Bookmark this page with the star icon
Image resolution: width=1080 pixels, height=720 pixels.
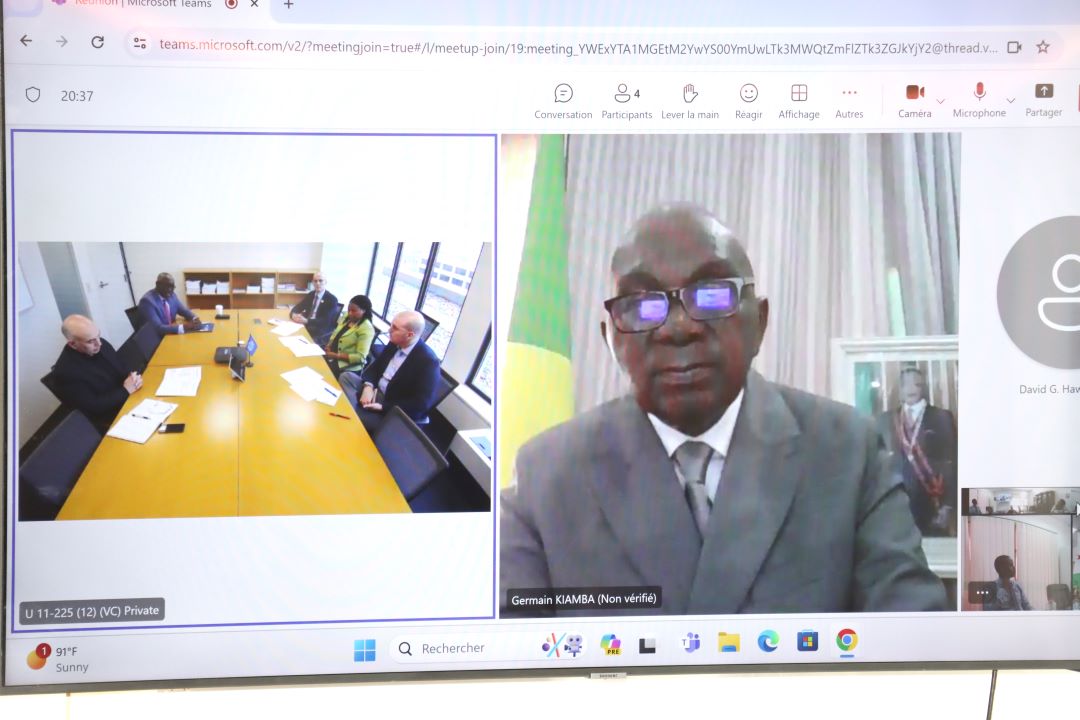pyautogui.click(x=1043, y=46)
